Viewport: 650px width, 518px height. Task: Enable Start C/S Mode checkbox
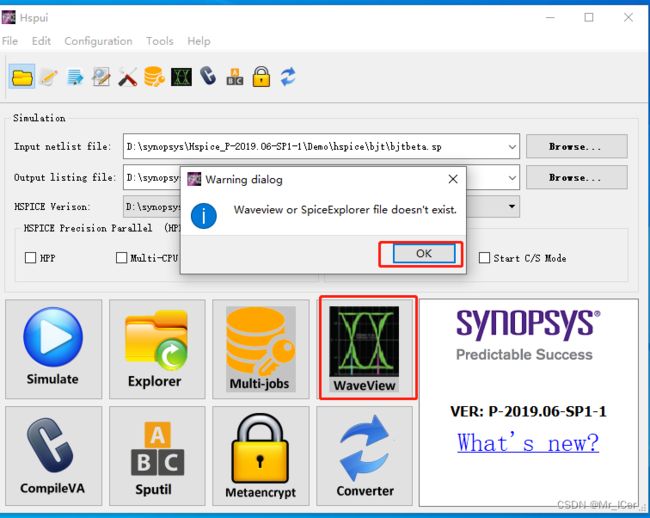484,258
